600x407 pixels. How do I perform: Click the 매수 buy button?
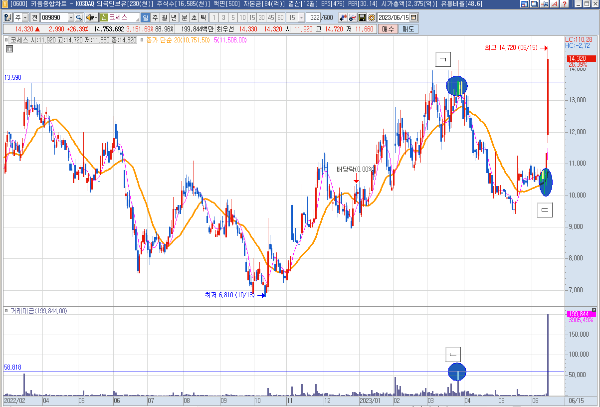(x=388, y=29)
